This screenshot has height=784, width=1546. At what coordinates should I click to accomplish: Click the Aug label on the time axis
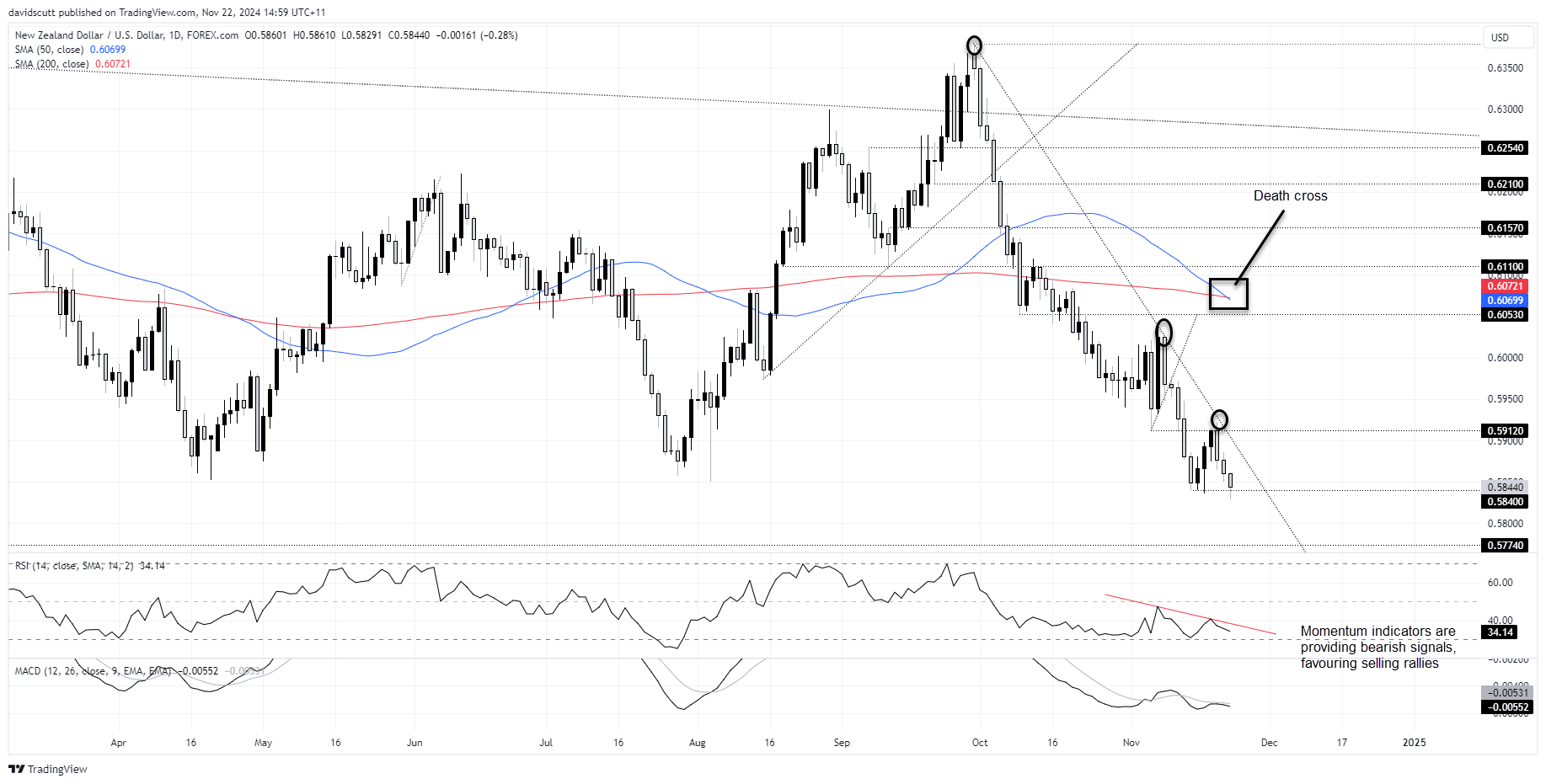[x=697, y=743]
